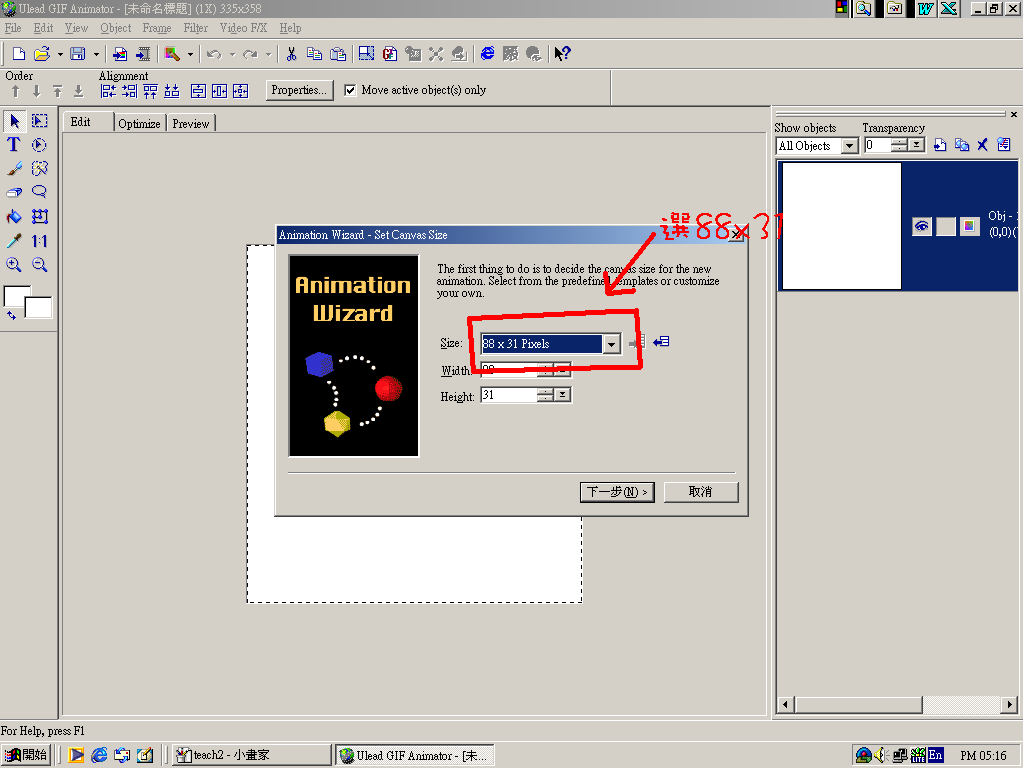Image resolution: width=1024 pixels, height=768 pixels.
Task: Select the rectangle selection tool
Action: (40, 121)
